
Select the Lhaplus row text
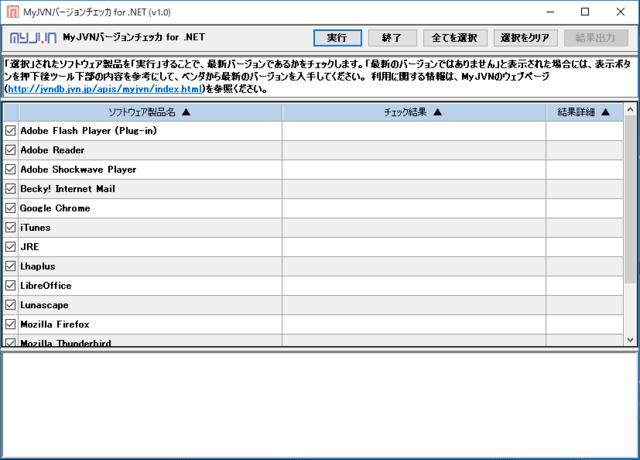38,267
